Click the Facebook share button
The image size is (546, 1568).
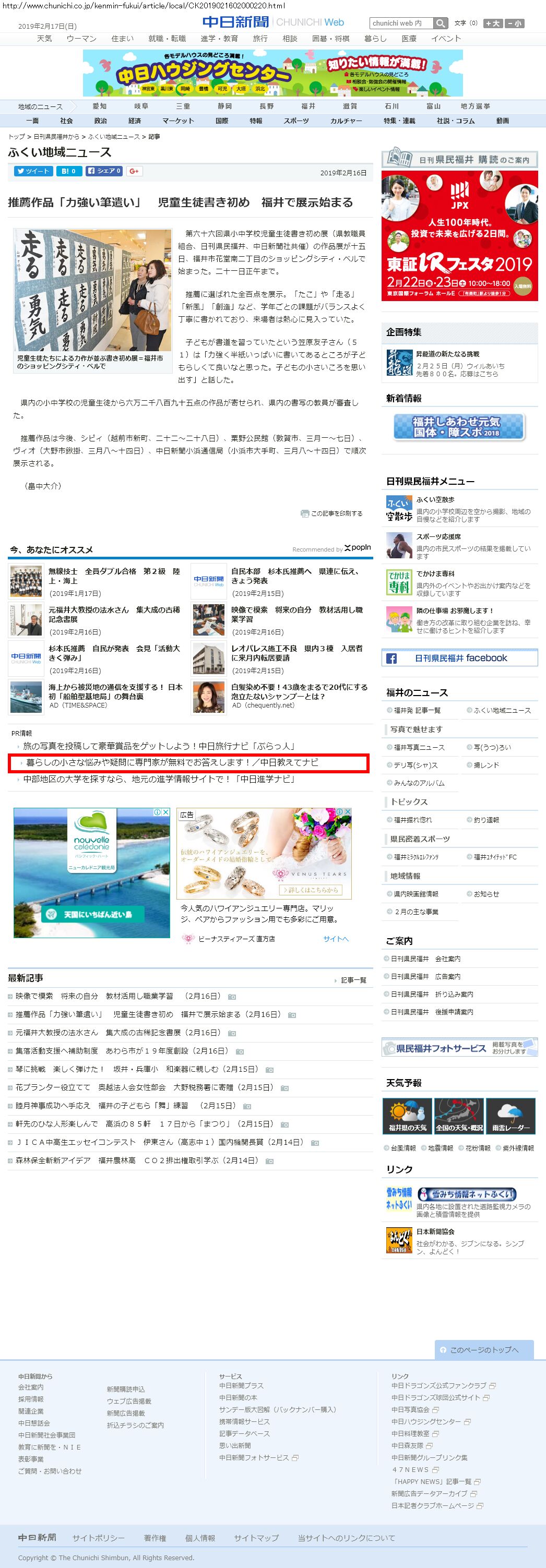[x=103, y=171]
